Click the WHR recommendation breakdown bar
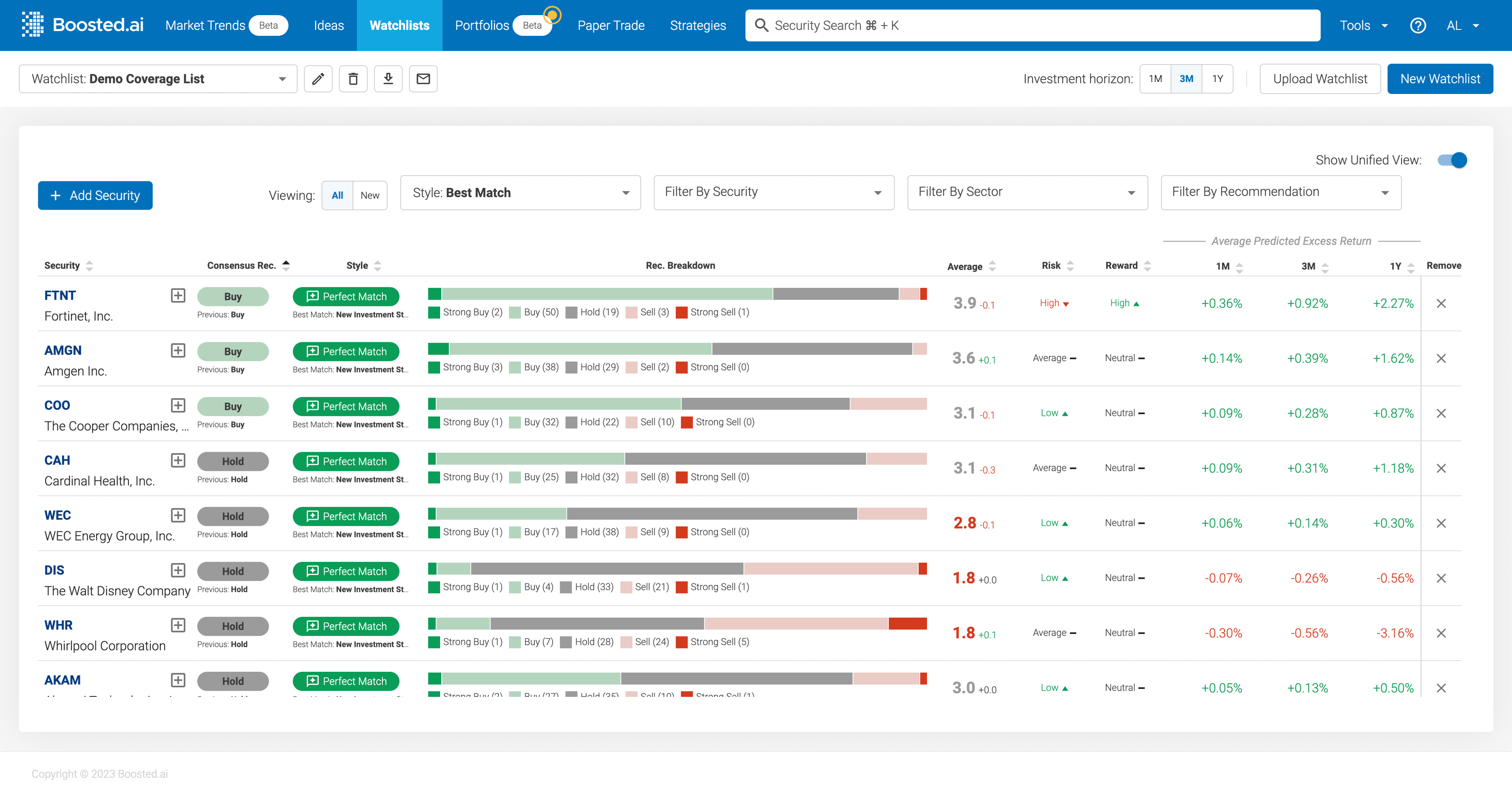Image resolution: width=1512 pixels, height=796 pixels. tap(677, 623)
